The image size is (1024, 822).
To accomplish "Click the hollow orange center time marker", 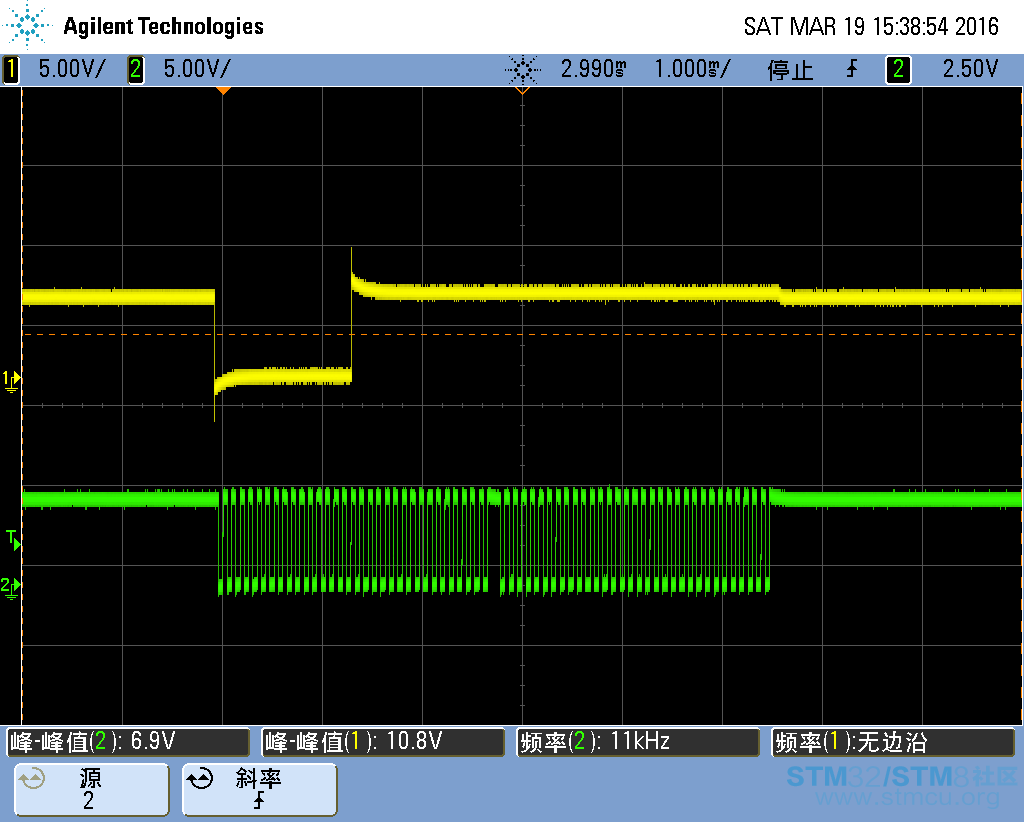I will 522,91.
